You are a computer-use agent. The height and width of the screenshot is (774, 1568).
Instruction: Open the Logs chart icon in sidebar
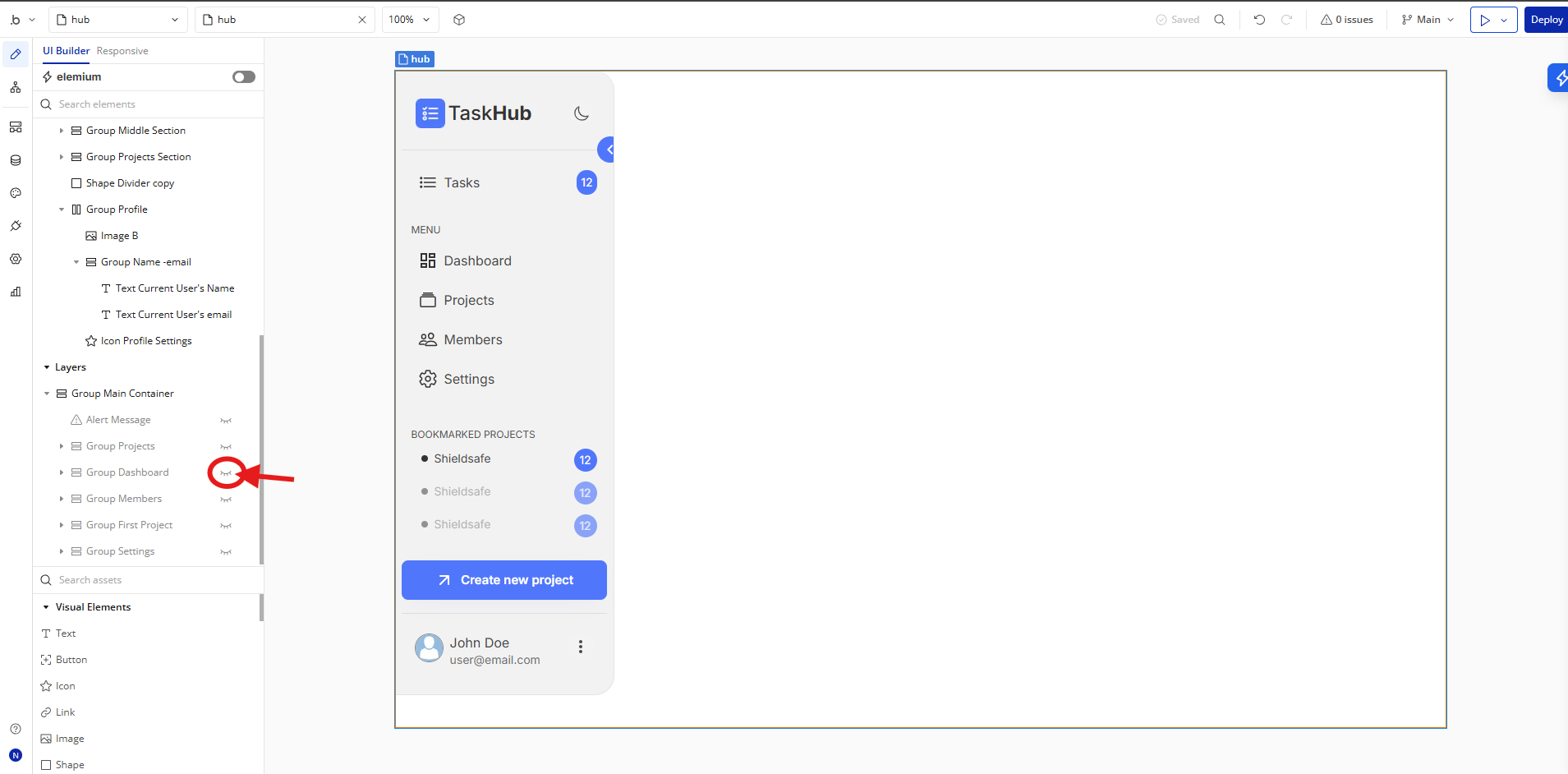(16, 292)
